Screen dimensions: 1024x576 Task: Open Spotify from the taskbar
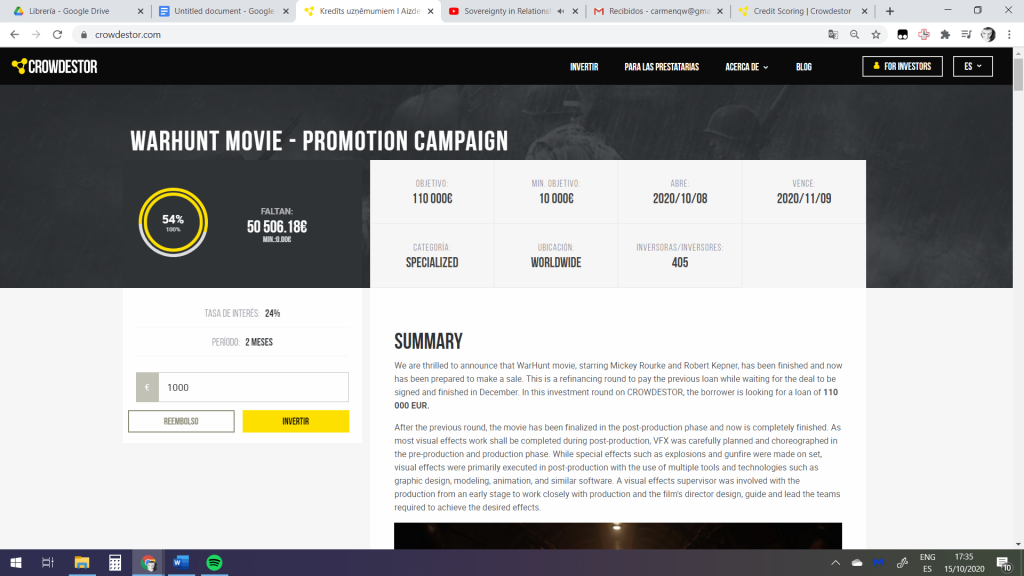coord(214,562)
